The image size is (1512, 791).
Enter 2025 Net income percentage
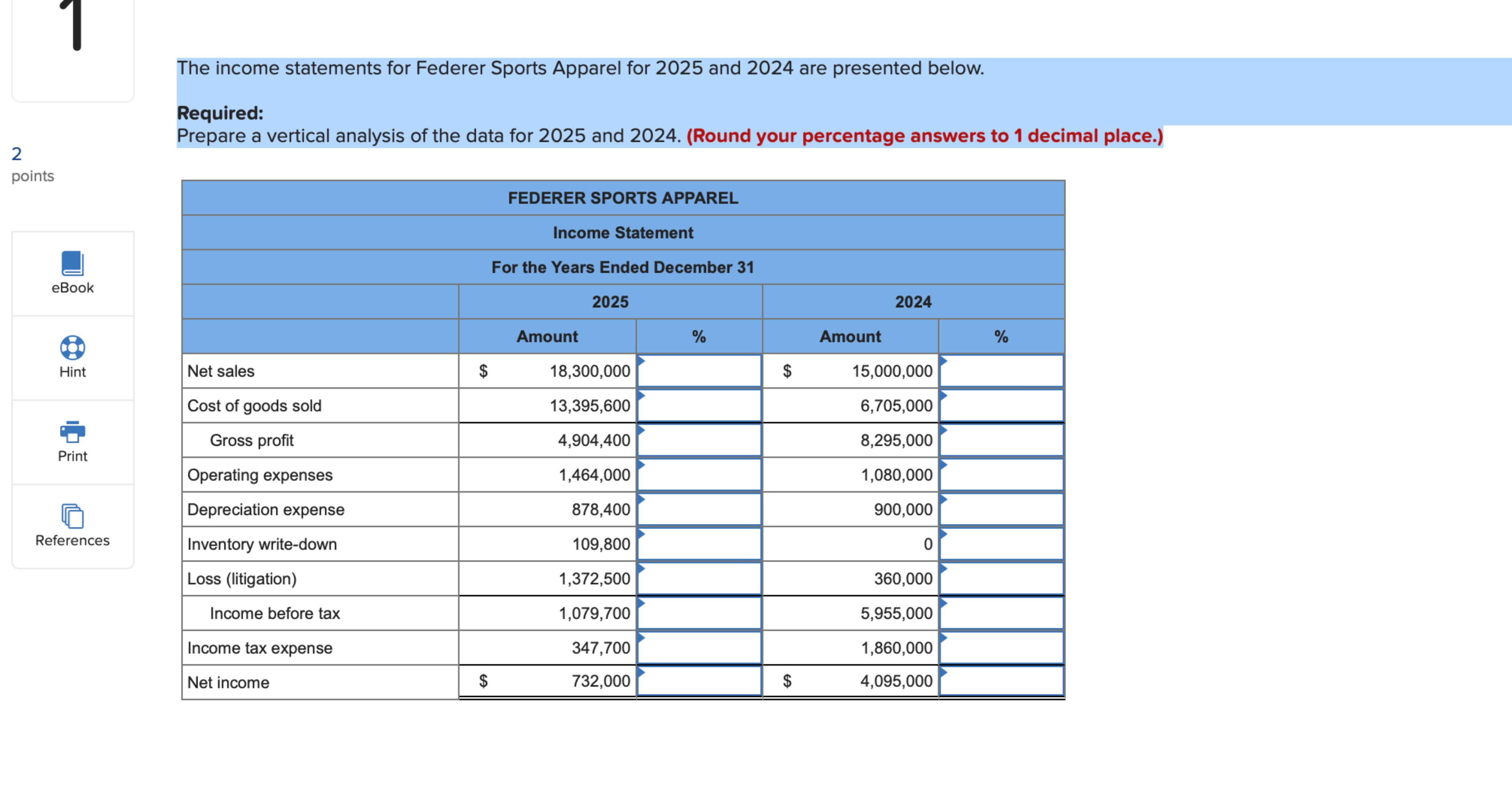click(x=699, y=681)
